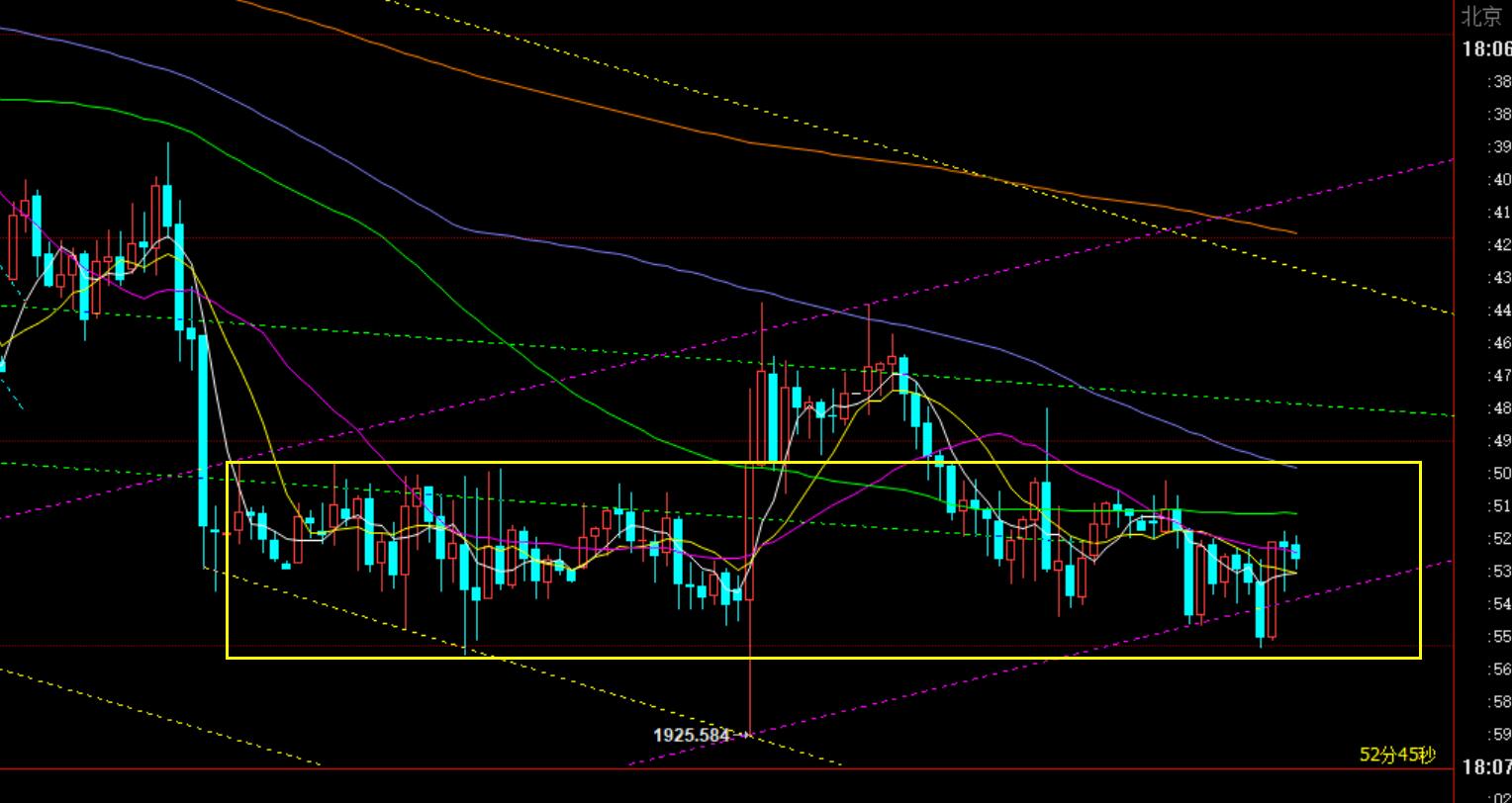Click the :53 row in time list
Screen dimensions: 1512x803
[x=1498, y=572]
